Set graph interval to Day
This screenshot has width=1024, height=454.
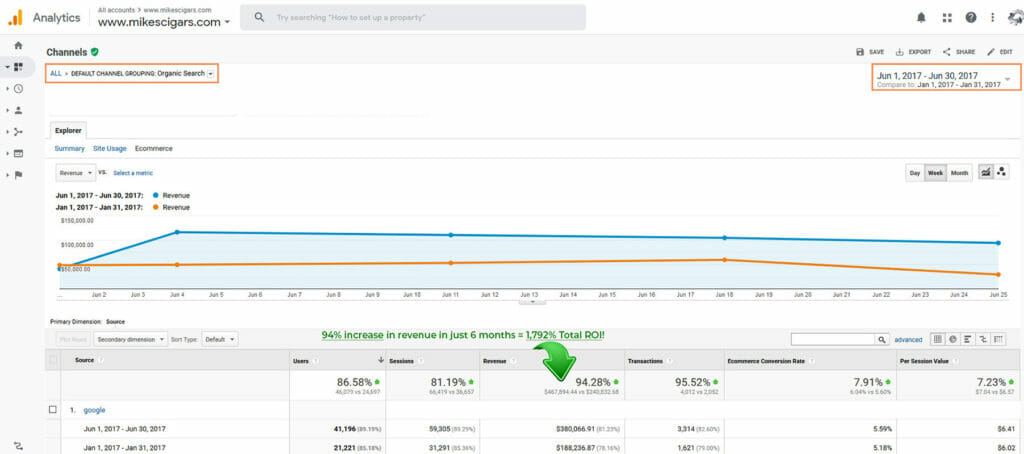[x=915, y=173]
